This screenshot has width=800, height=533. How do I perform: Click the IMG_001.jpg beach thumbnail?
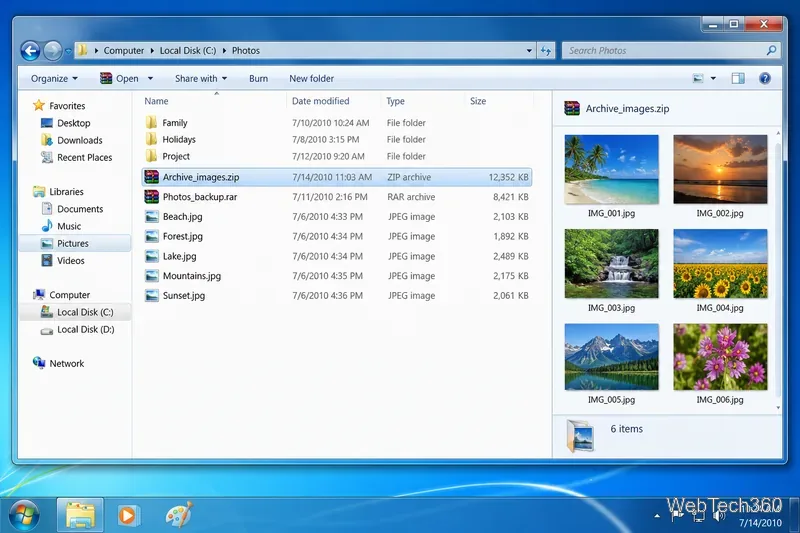(611, 169)
